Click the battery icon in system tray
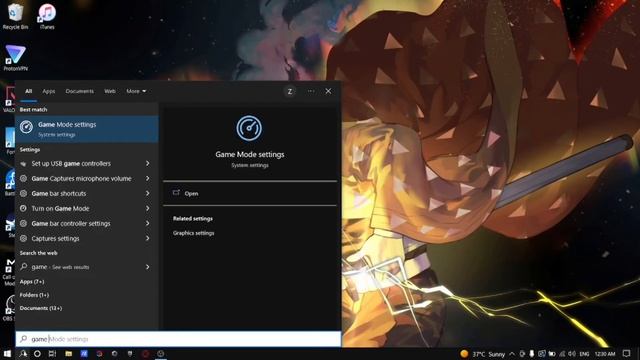The image size is (640, 360). click(x=552, y=354)
